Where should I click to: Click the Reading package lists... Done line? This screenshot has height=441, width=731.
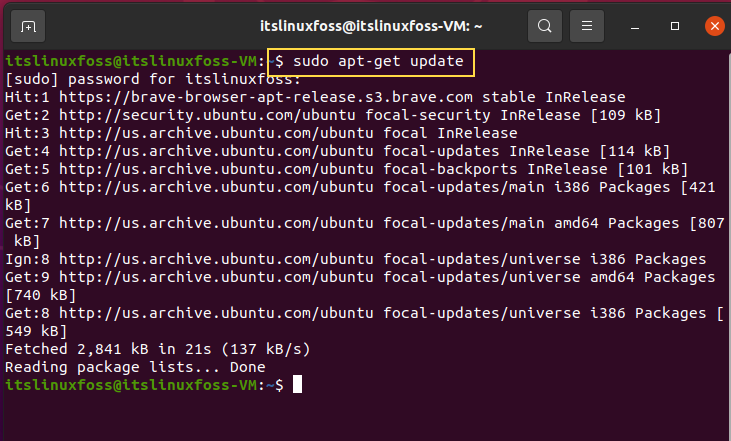coord(135,367)
